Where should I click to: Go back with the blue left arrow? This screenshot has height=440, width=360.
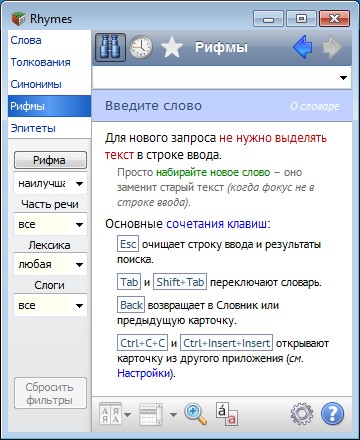(x=303, y=47)
